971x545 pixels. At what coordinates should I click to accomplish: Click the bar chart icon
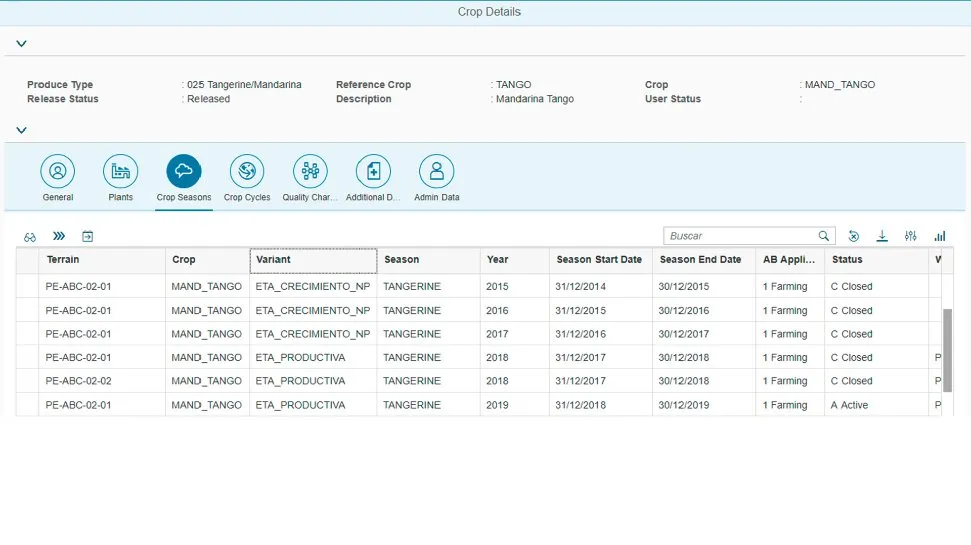point(940,236)
